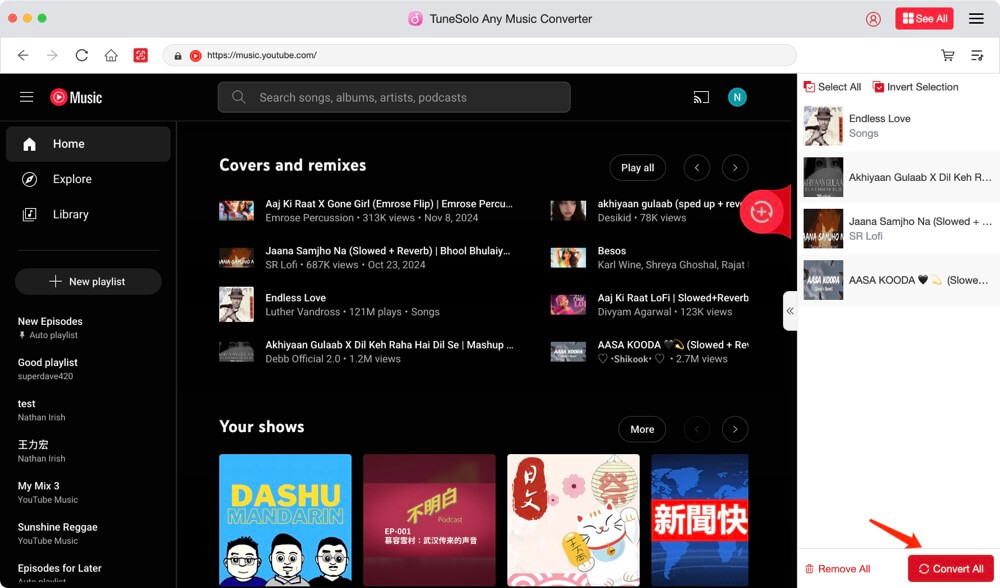Open Jaana Samjho Na (Slowed + Reverb) track
The width and height of the screenshot is (1000, 588).
point(388,251)
